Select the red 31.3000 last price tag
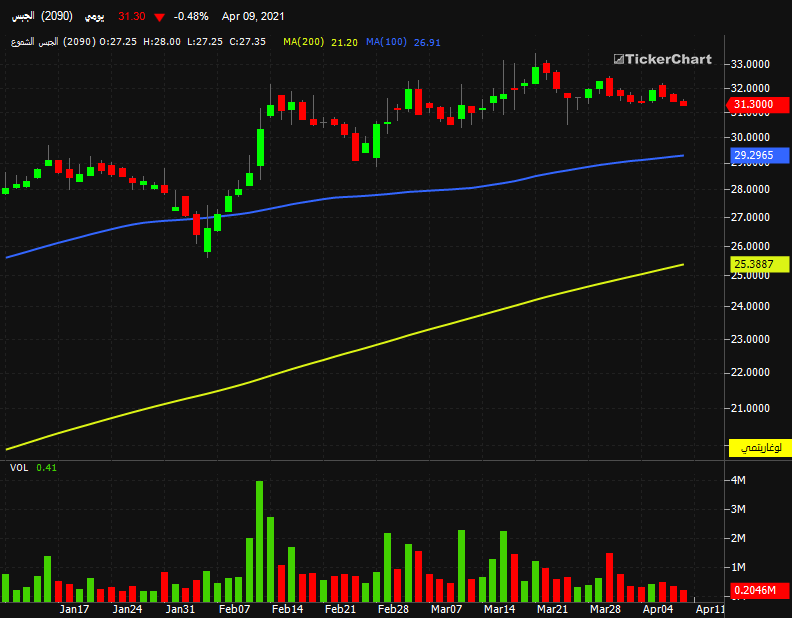The height and width of the screenshot is (618, 792). click(758, 105)
